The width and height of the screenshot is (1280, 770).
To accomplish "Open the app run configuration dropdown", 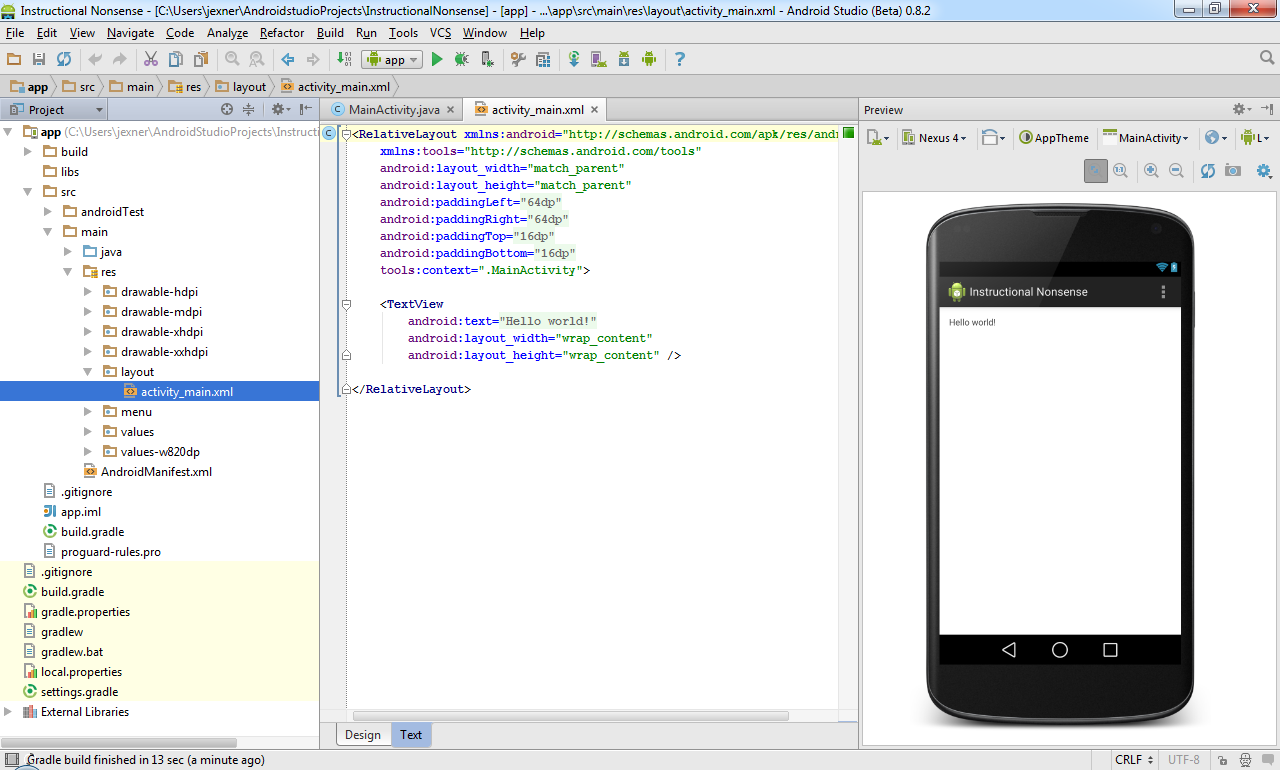I will tap(394, 60).
